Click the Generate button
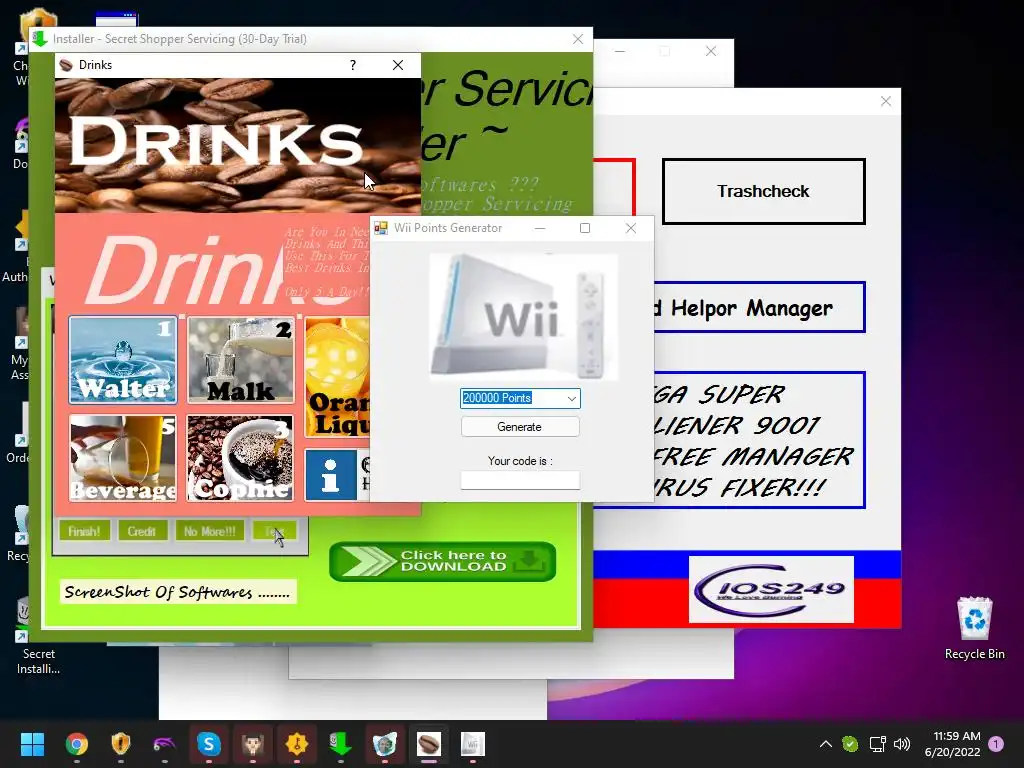The image size is (1024, 768). 520,426
